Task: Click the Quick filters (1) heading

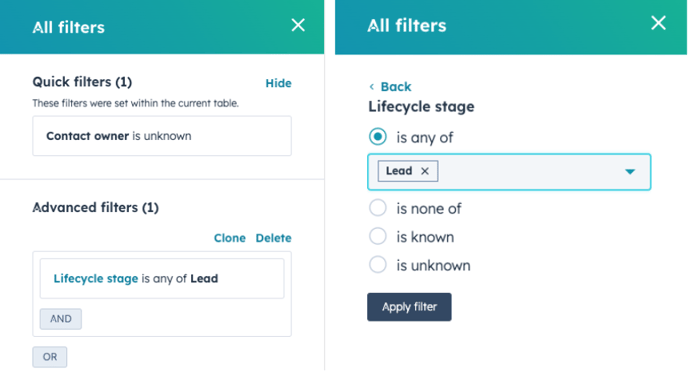Action: pyautogui.click(x=82, y=82)
